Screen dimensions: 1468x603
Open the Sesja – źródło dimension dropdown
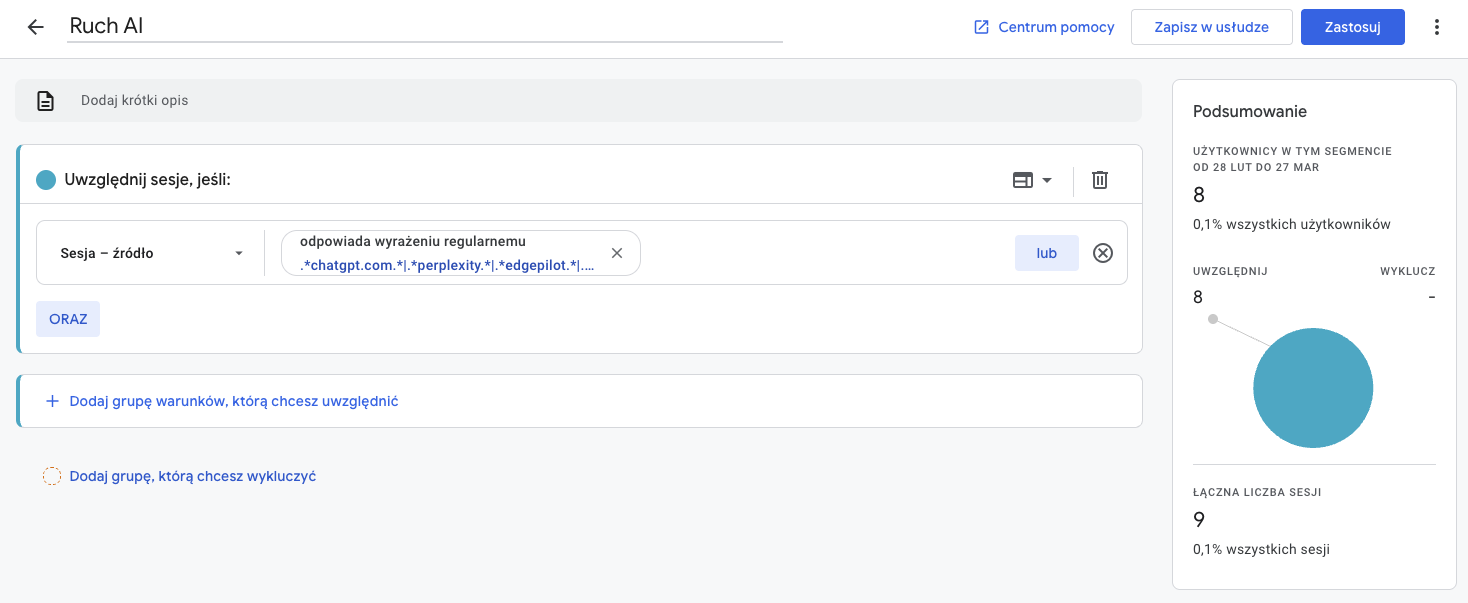point(149,253)
